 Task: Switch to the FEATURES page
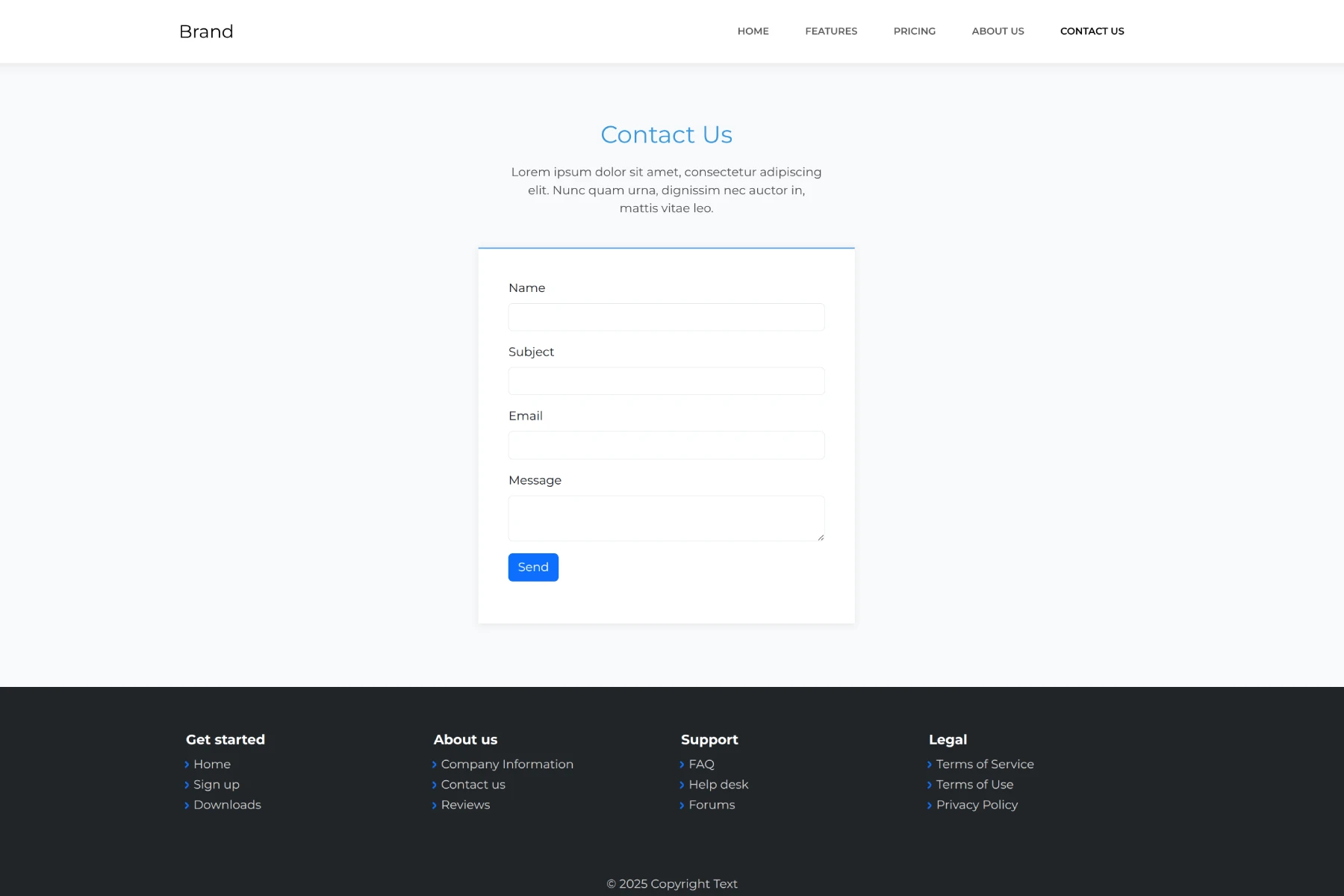[831, 31]
